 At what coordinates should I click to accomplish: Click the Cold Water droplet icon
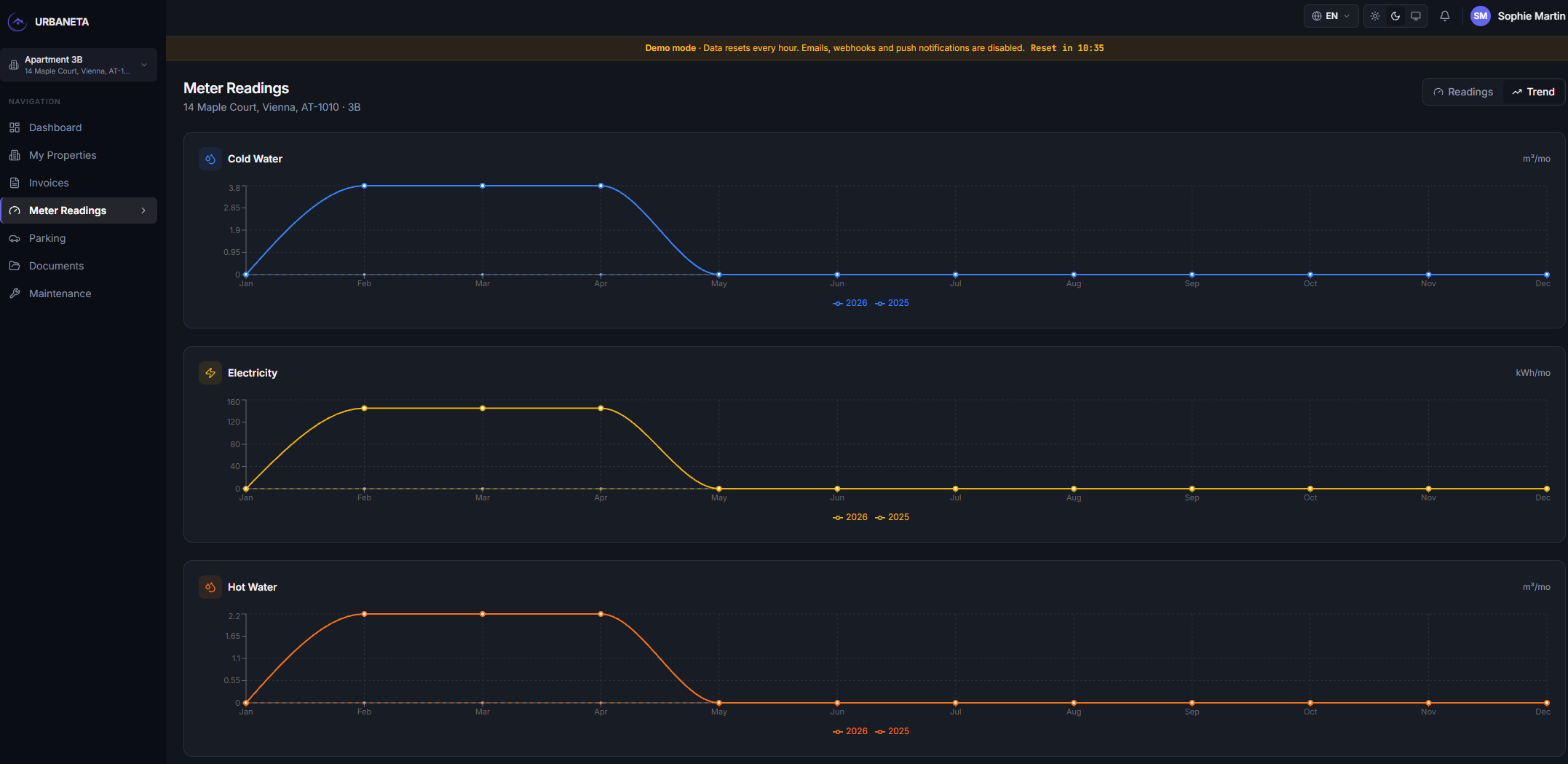click(210, 159)
